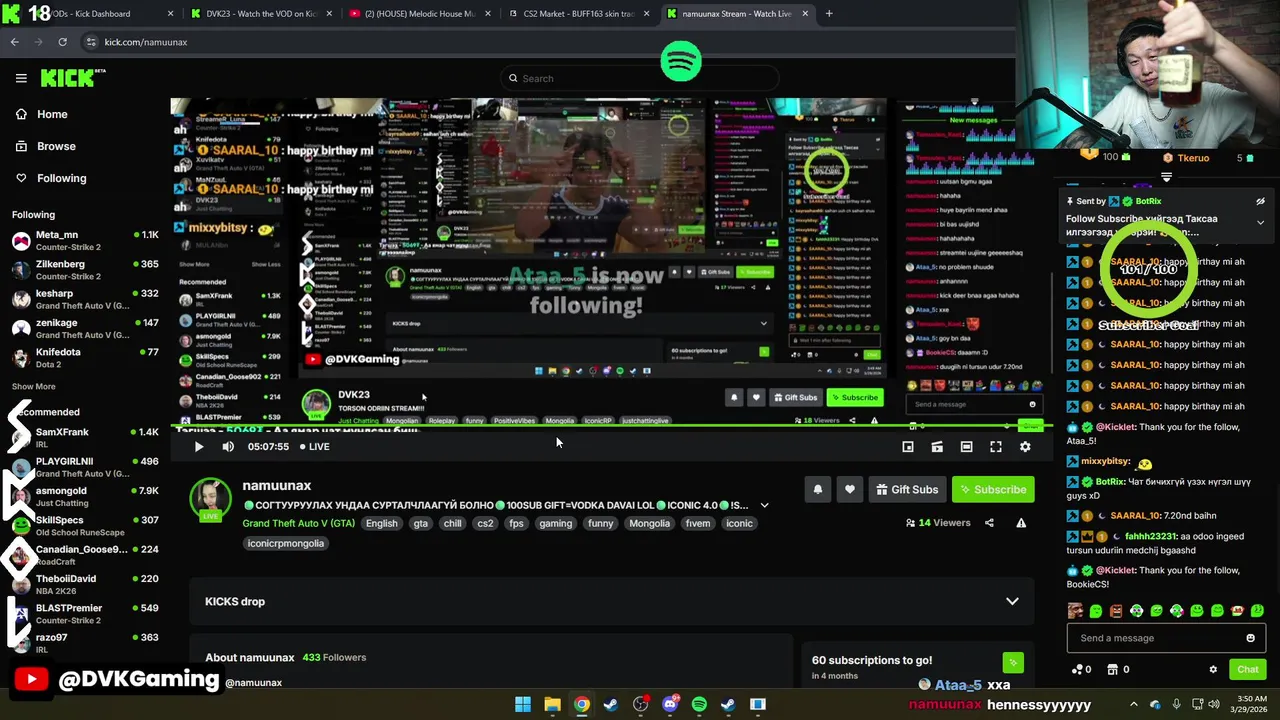The image size is (1280, 720).
Task: Click the share icon next to Viewers
Action: coord(989,523)
